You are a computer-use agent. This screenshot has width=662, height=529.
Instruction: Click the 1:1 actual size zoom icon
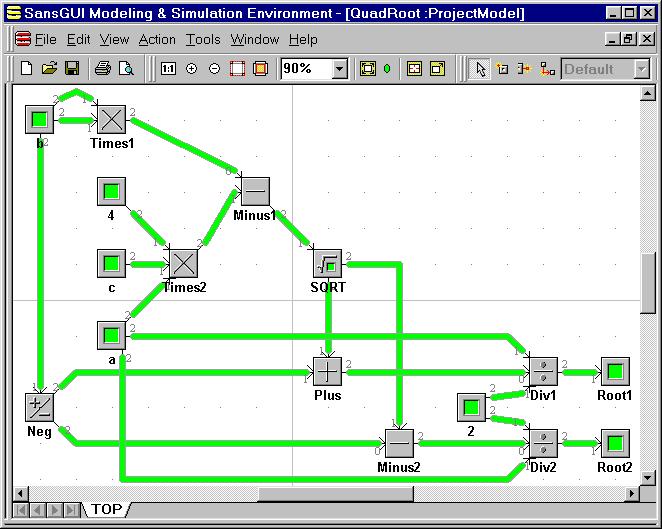(x=168, y=69)
